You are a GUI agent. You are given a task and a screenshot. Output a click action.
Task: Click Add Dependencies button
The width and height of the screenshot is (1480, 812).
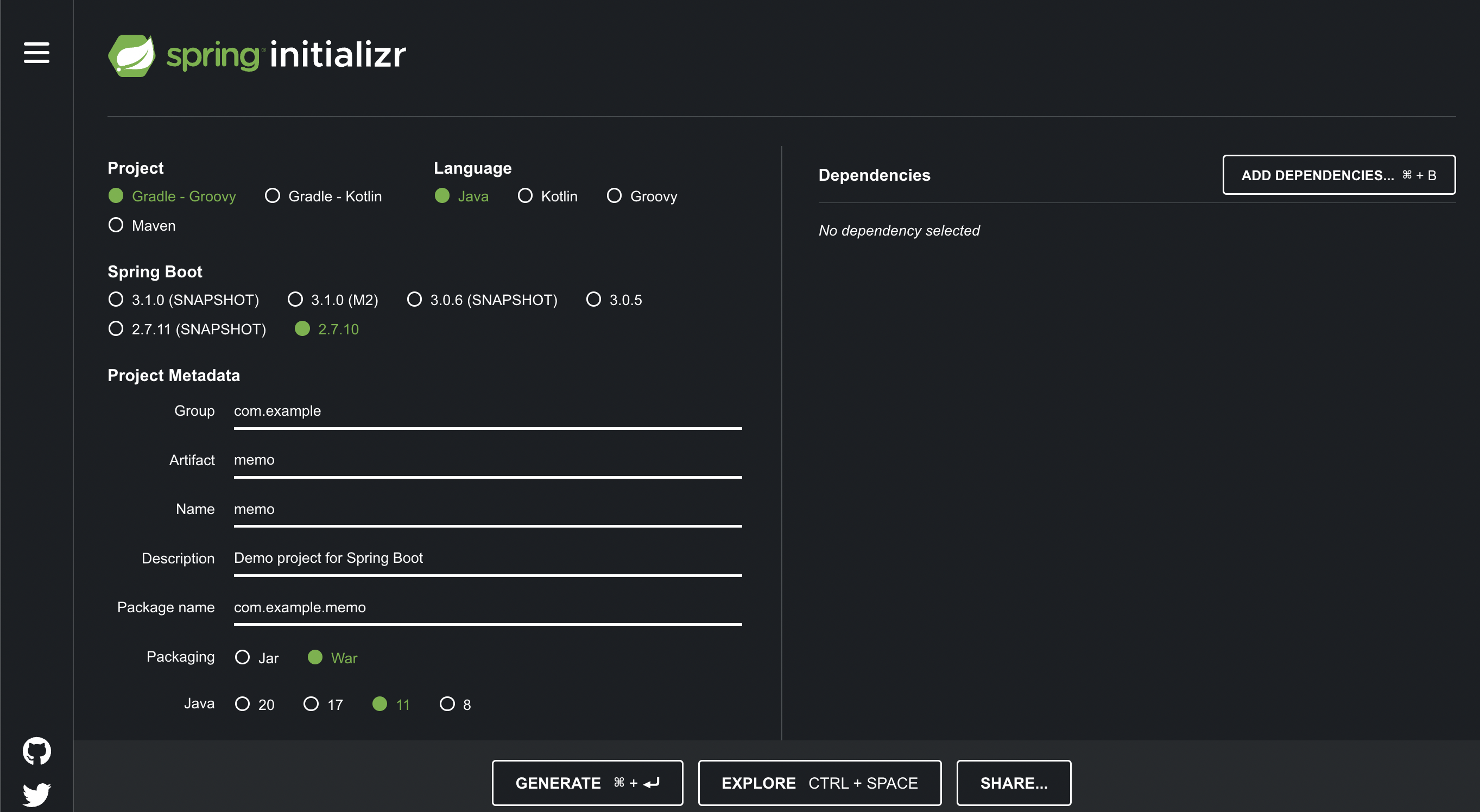[1339, 175]
